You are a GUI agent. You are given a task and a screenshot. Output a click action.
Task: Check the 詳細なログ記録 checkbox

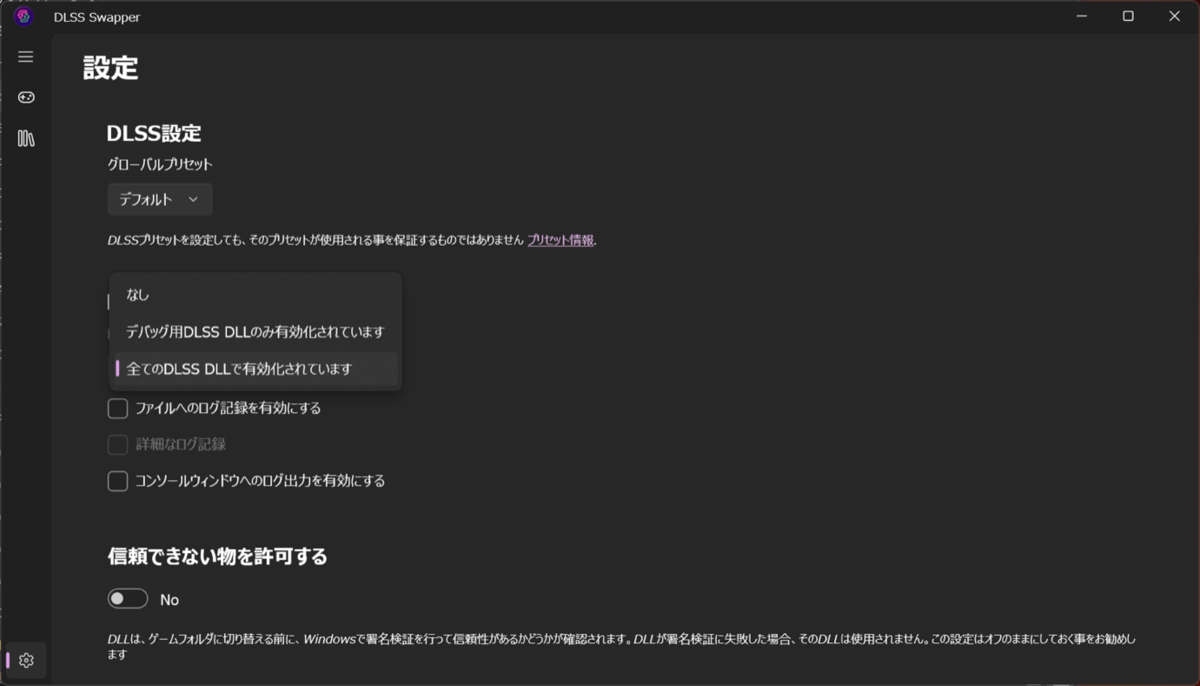[x=117, y=444]
